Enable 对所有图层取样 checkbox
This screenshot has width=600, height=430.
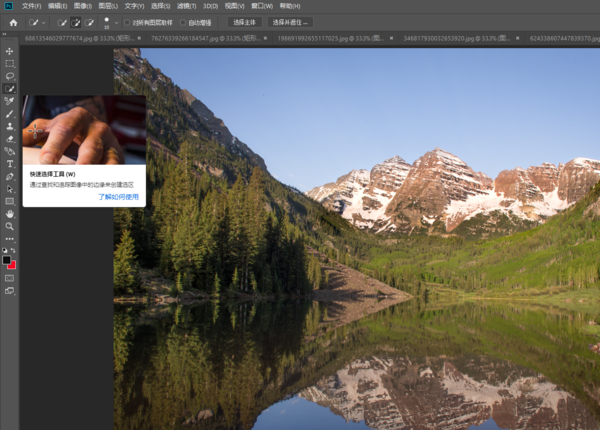128,22
